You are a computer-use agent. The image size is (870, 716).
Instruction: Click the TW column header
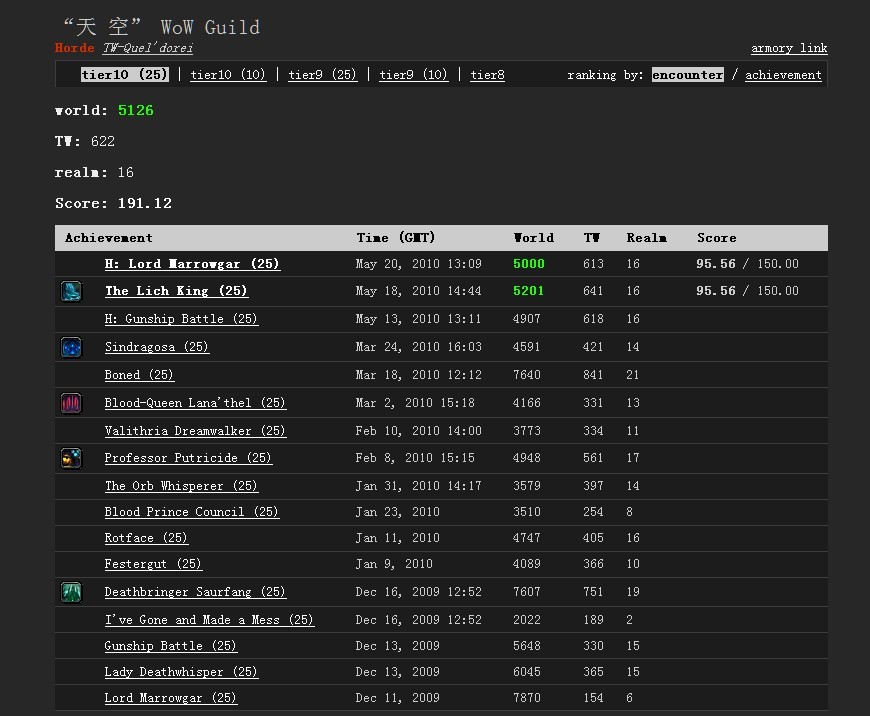591,238
